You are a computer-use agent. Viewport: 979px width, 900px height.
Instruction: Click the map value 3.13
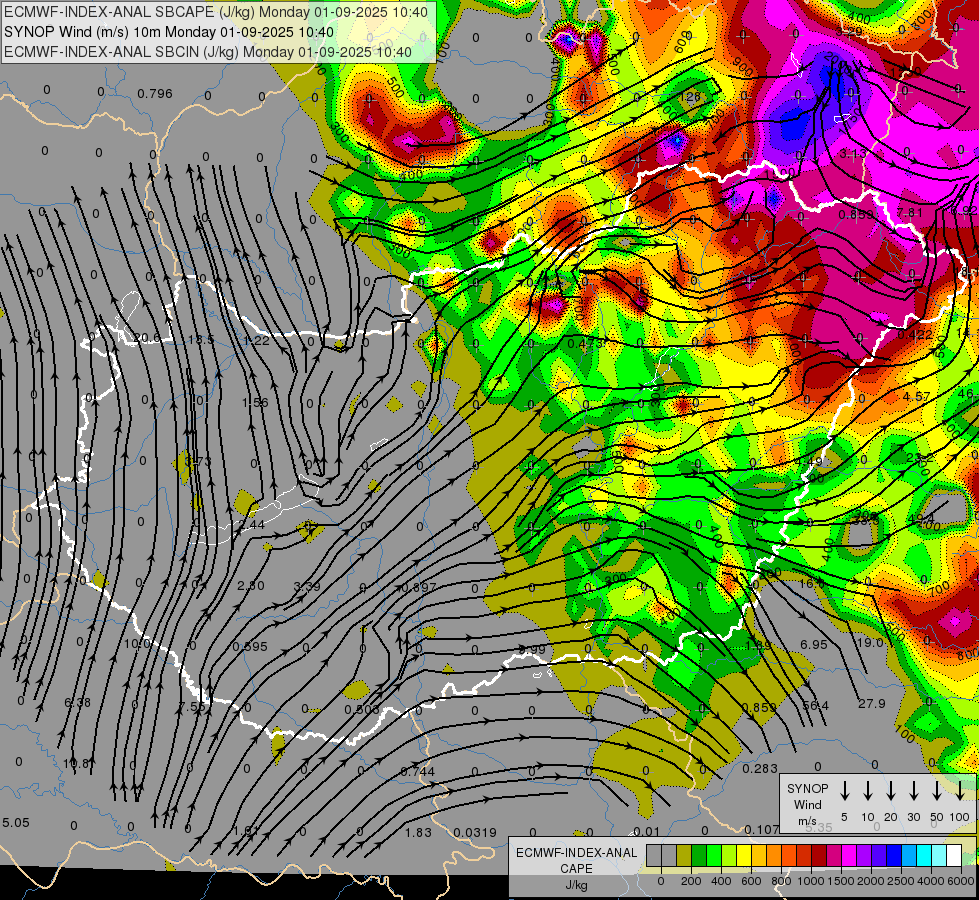coord(853,154)
